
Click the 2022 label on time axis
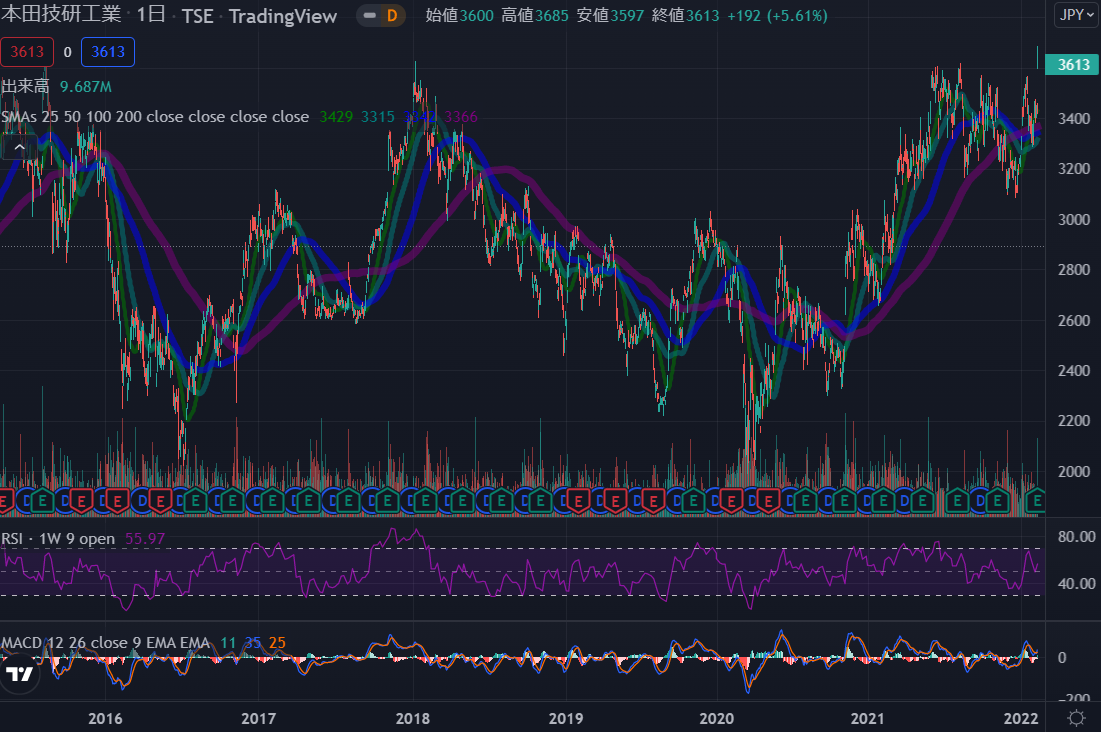1020,719
